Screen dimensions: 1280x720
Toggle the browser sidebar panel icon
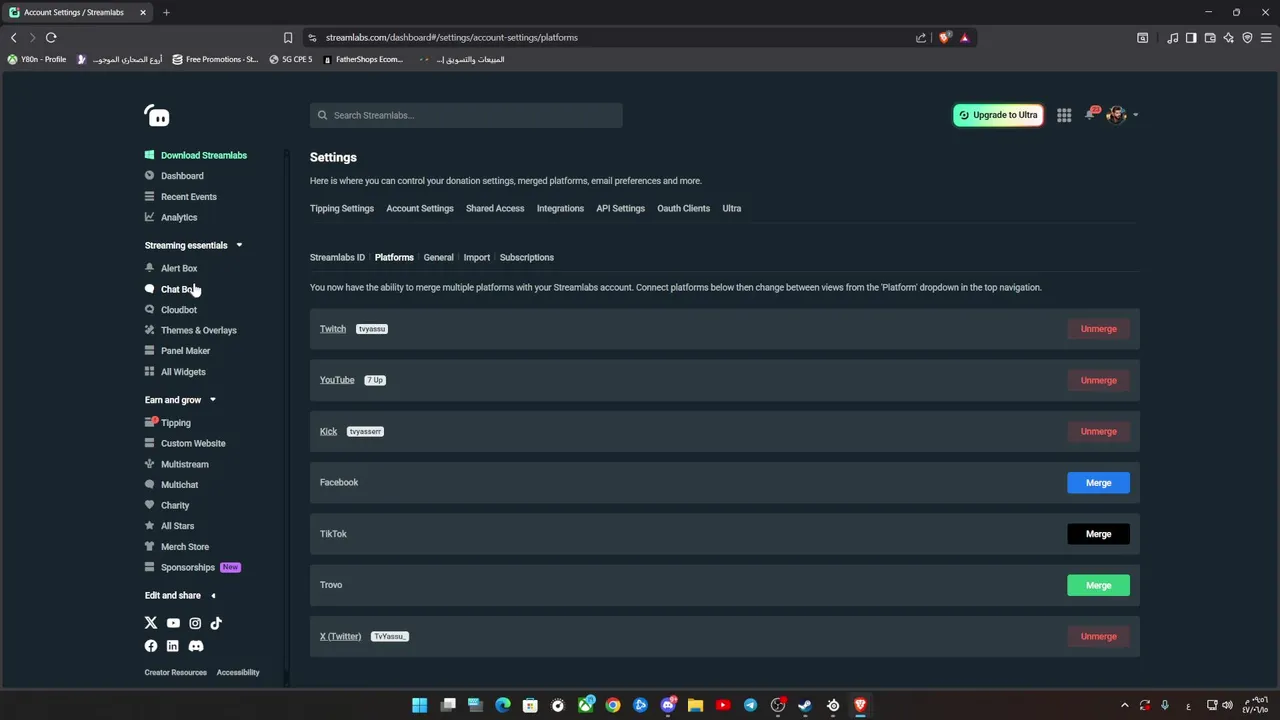1191,37
